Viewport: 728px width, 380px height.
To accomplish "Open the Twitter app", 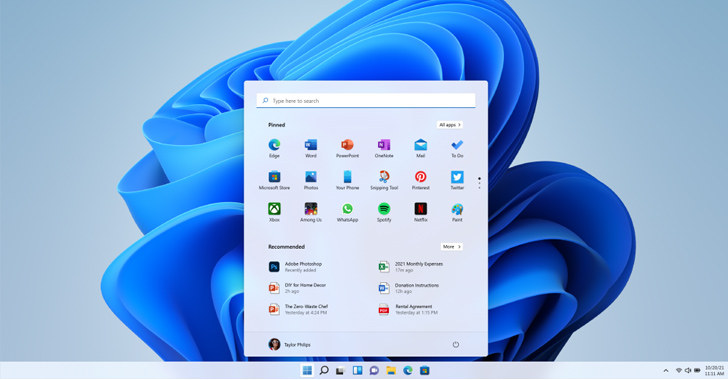I will coord(457,180).
